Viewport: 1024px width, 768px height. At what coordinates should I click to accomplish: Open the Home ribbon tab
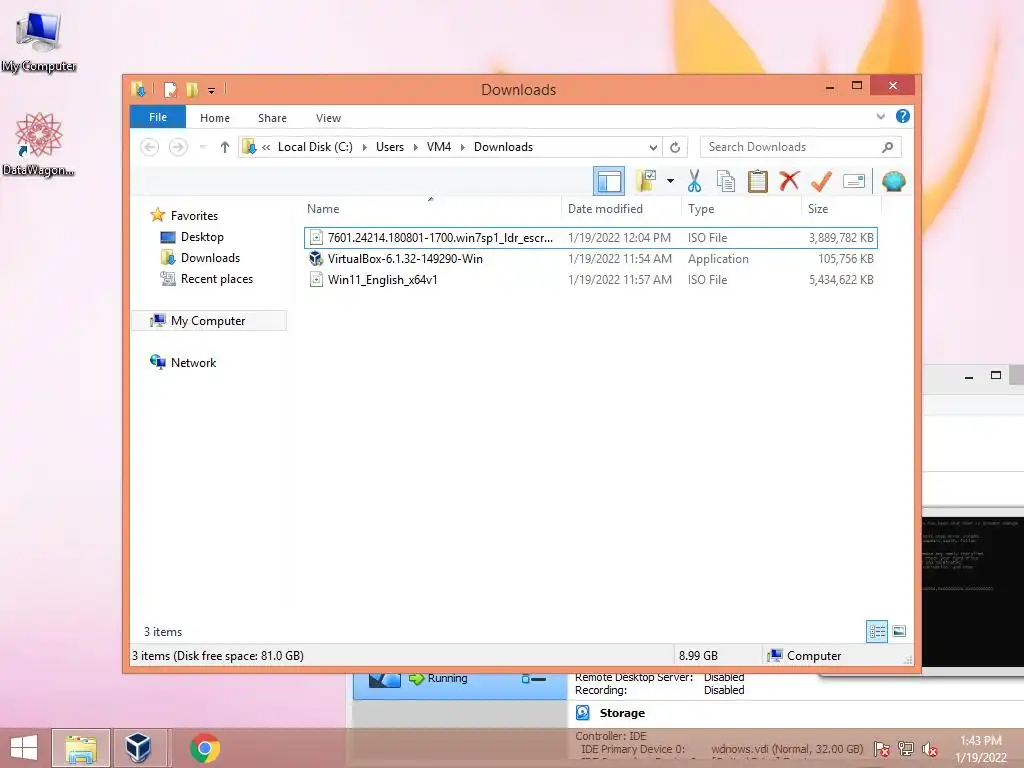tap(215, 118)
